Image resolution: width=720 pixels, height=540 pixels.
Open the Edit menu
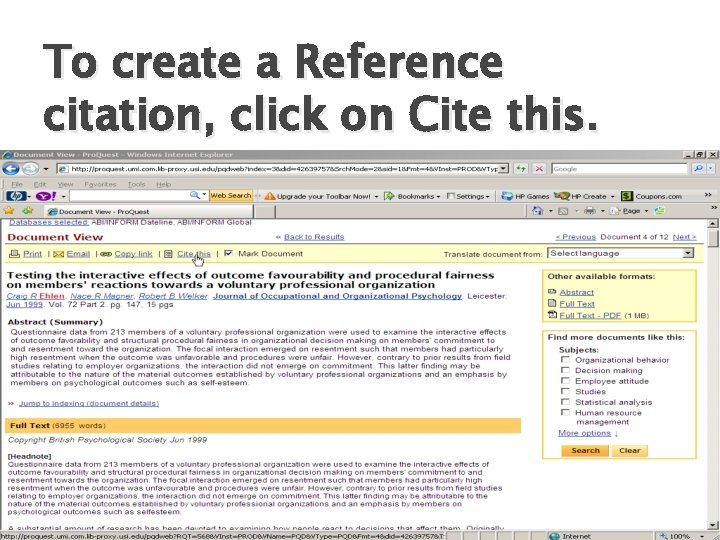pyautogui.click(x=40, y=184)
